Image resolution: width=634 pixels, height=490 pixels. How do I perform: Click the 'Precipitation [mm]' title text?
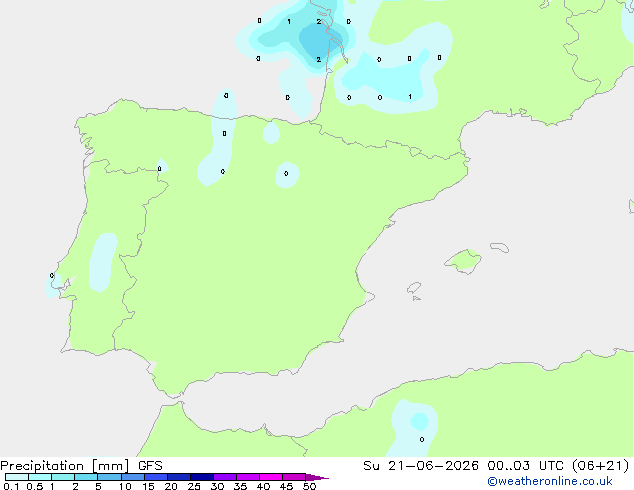tap(64, 466)
